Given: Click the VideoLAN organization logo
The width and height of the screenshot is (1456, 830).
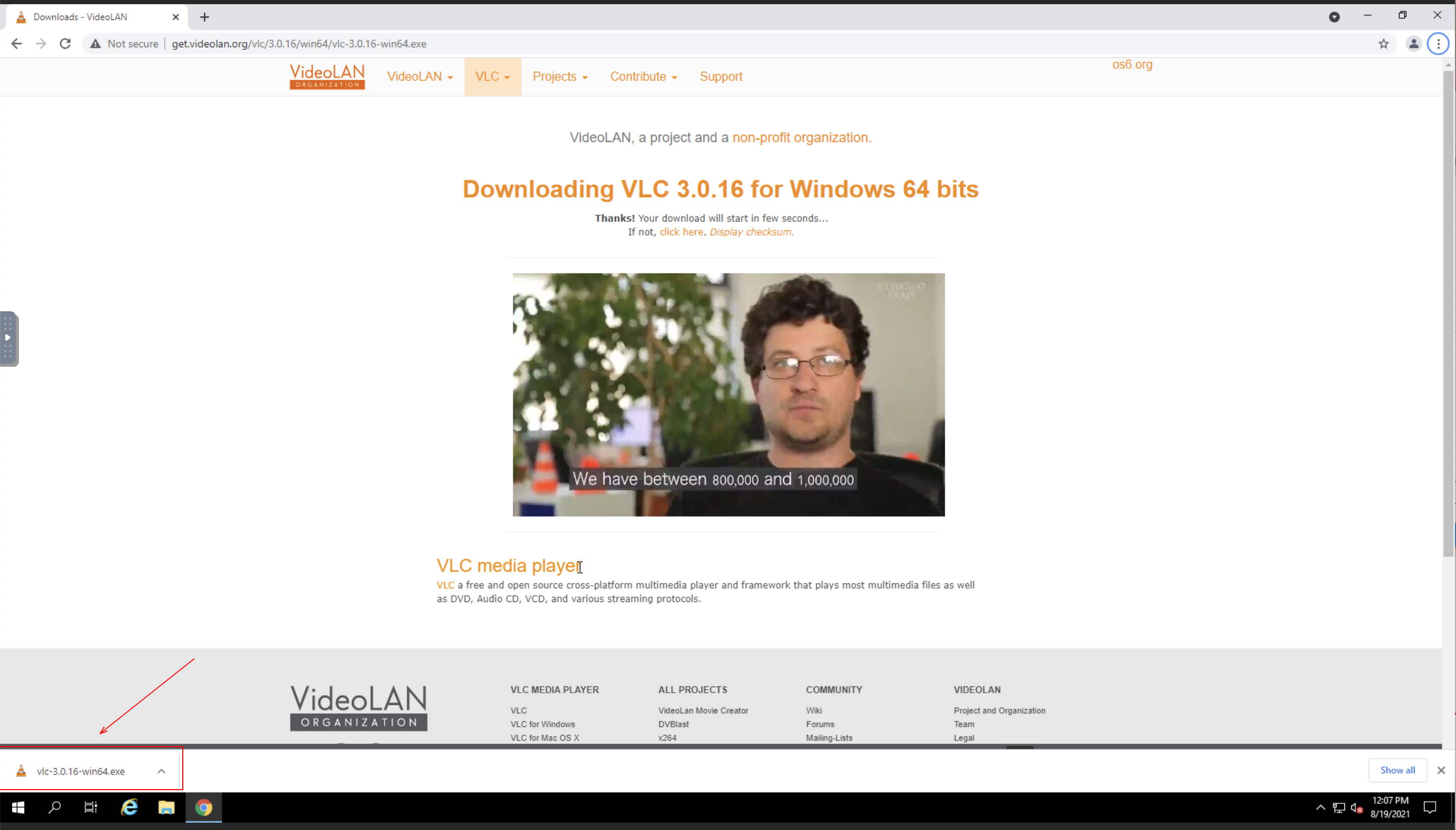Looking at the screenshot, I should click(326, 75).
